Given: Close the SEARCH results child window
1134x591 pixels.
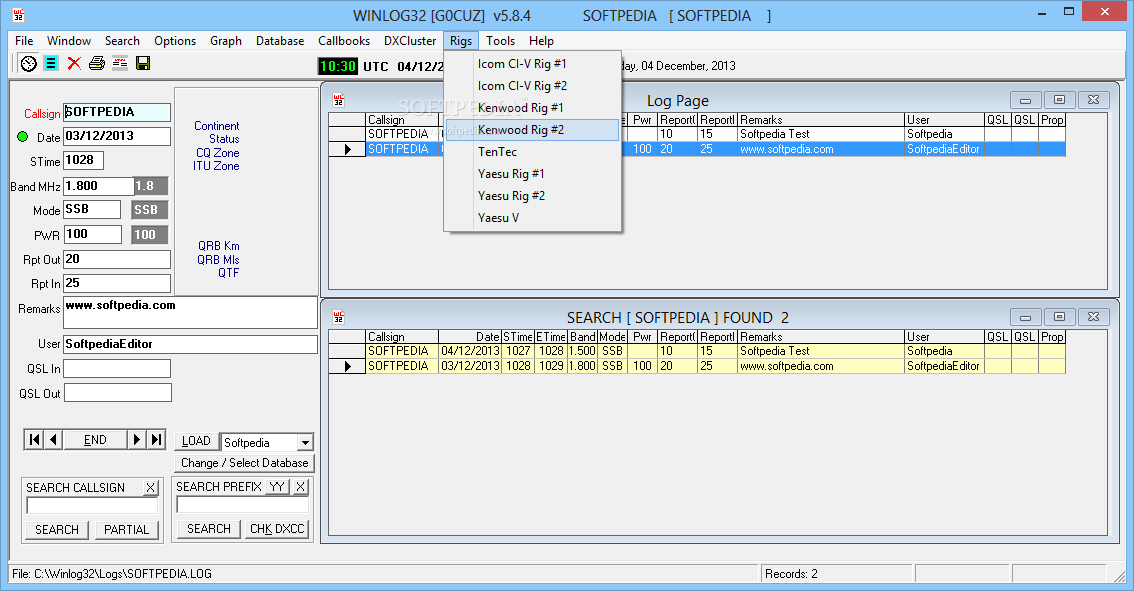Looking at the screenshot, I should (1094, 317).
